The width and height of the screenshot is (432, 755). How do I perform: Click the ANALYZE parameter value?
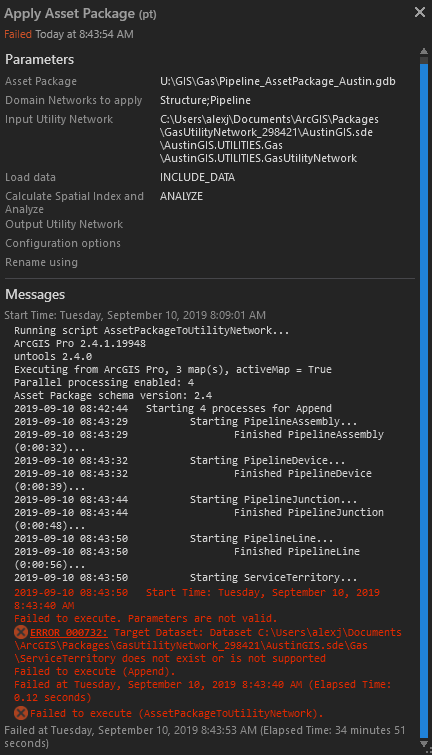coord(182,196)
